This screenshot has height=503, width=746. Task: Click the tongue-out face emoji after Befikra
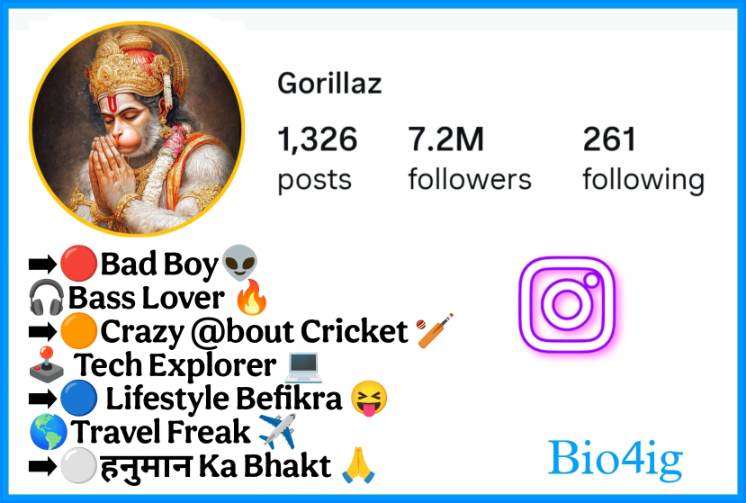coord(369,399)
